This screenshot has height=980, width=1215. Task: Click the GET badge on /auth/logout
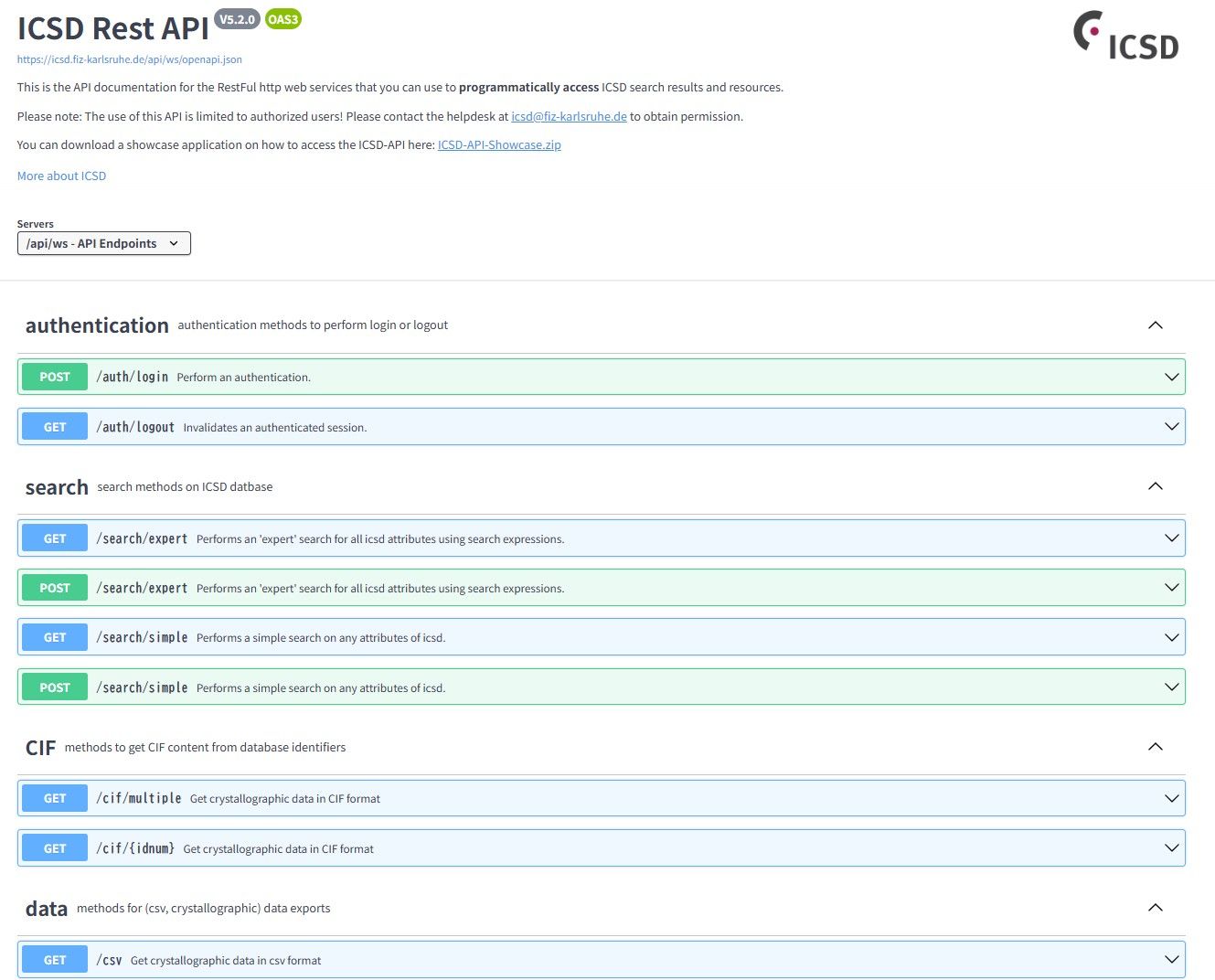(54, 426)
